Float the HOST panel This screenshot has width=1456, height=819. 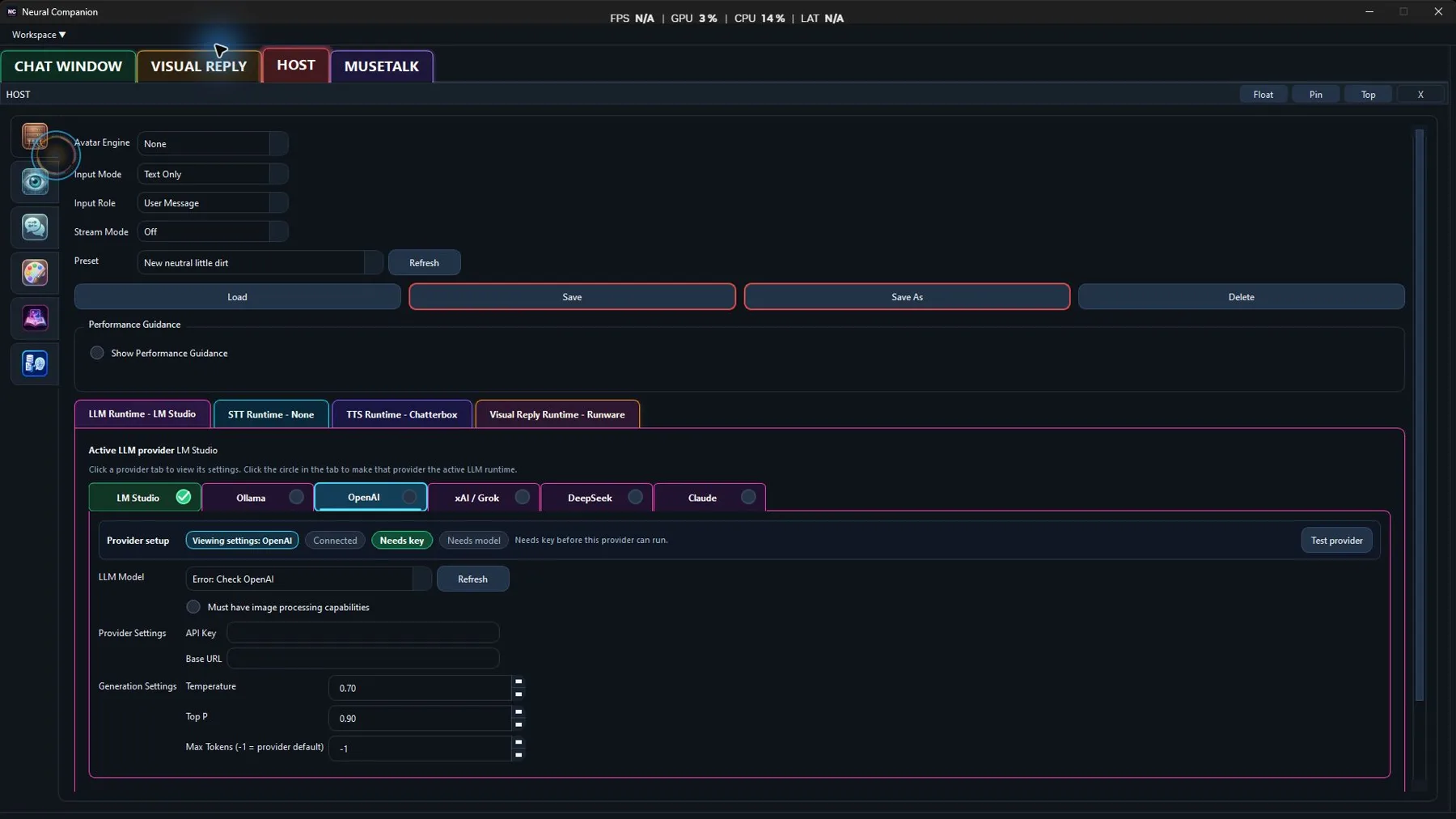(1263, 95)
